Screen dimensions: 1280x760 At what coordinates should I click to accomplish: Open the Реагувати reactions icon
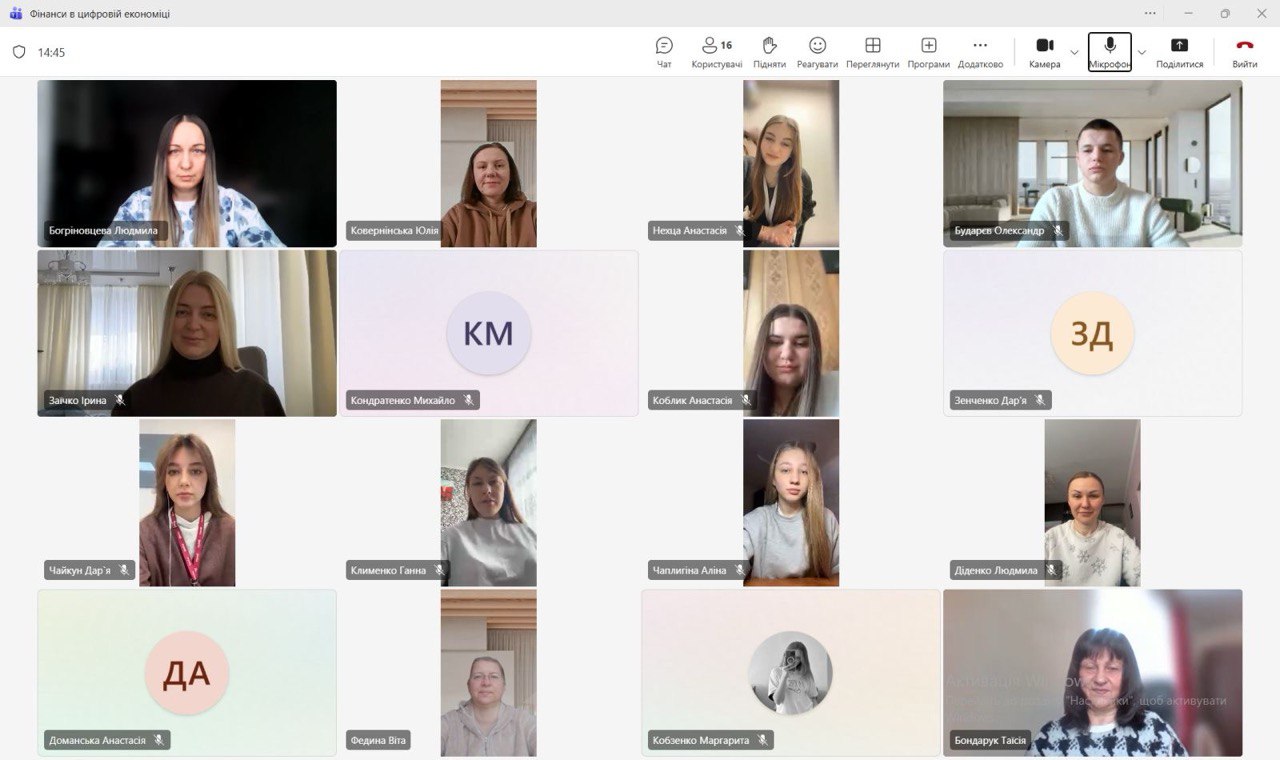[x=817, y=52]
